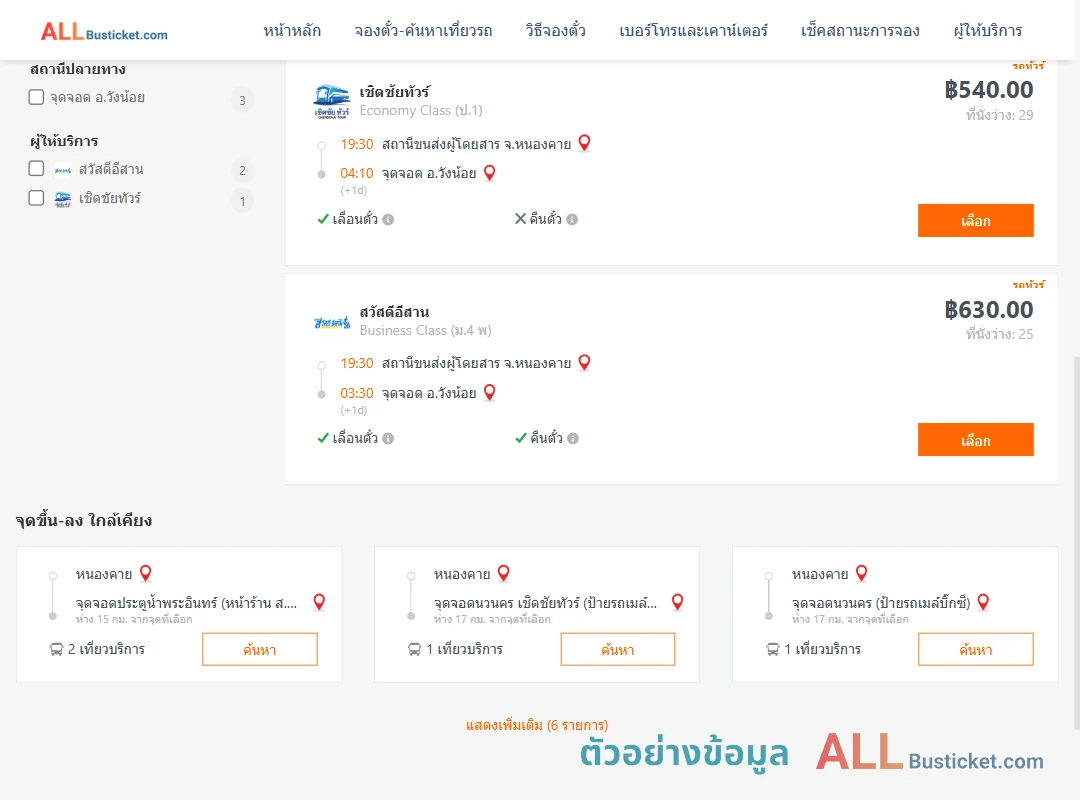Tick the สวัสดีอีสาน operator checkbox
1080x800 pixels.
click(x=37, y=169)
